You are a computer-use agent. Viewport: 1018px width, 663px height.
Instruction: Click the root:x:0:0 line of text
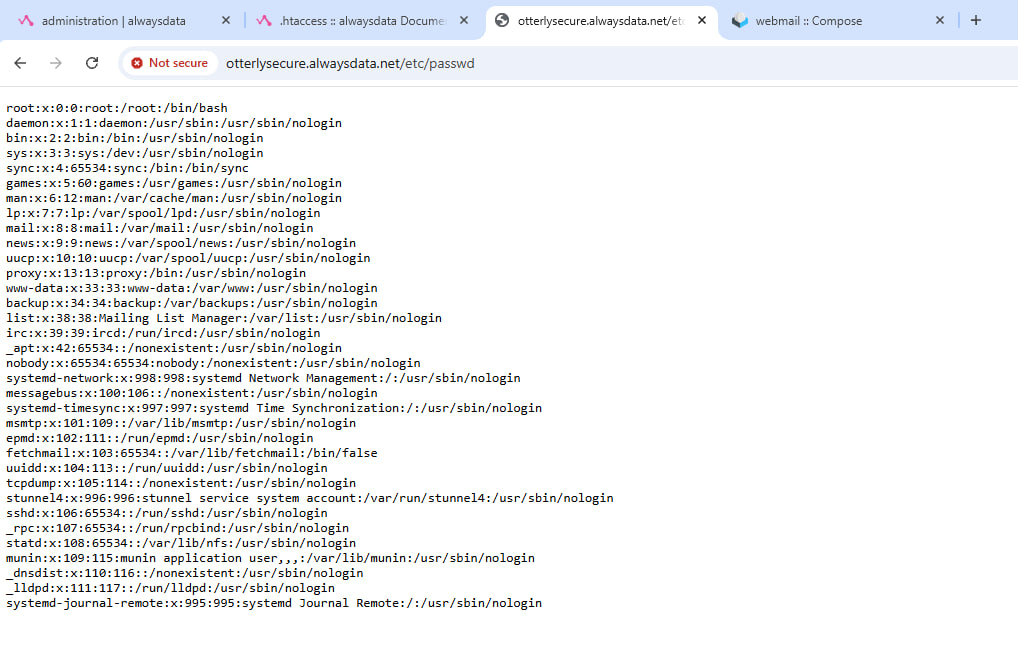[x=117, y=108]
